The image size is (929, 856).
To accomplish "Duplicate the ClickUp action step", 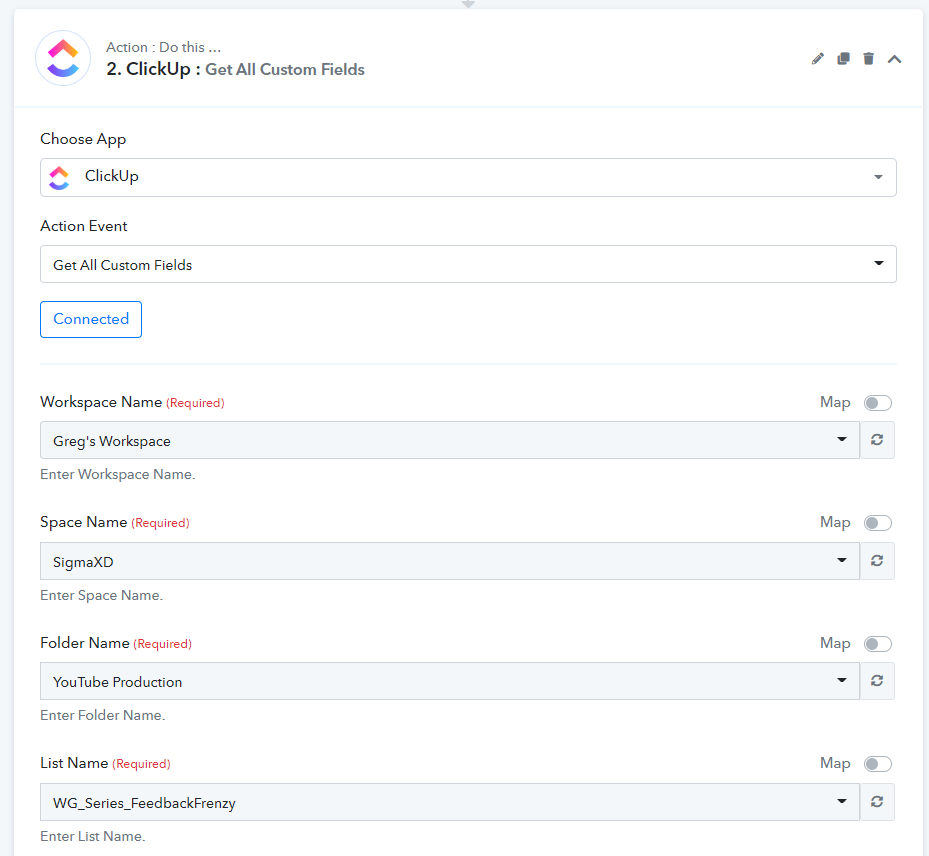I will coord(843,59).
